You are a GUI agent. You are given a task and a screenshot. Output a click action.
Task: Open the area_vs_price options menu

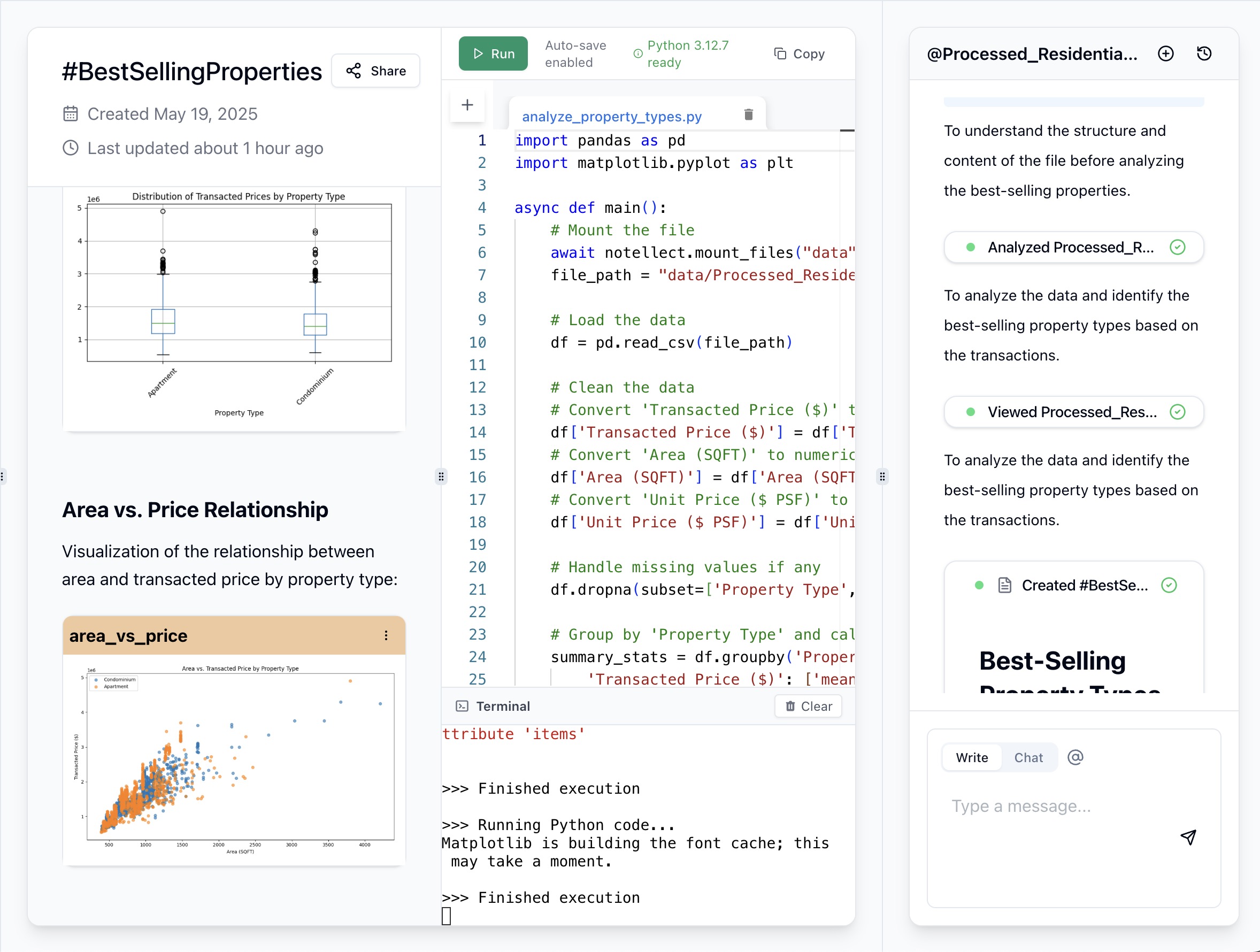coord(386,635)
